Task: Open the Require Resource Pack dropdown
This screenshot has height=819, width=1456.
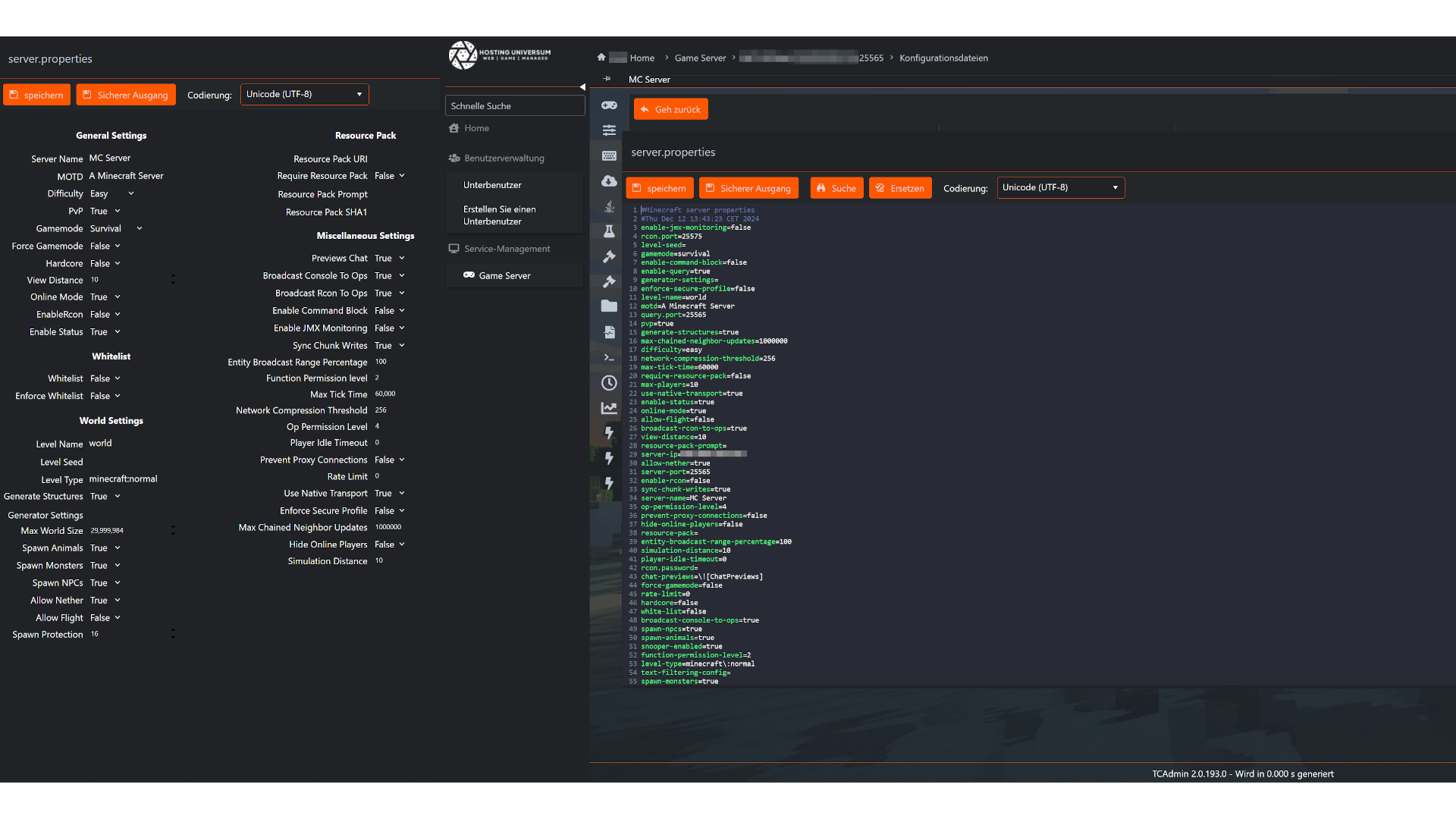Action: coord(390,176)
